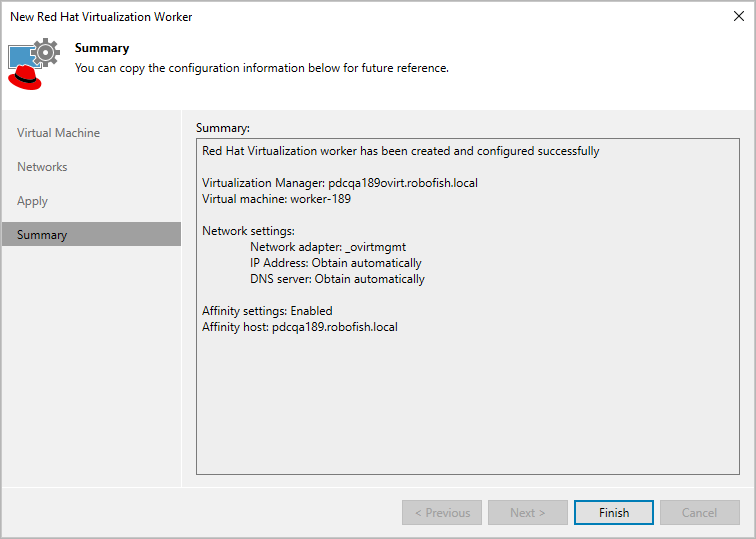Click the 'You can copy the configuration' description

(x=262, y=68)
